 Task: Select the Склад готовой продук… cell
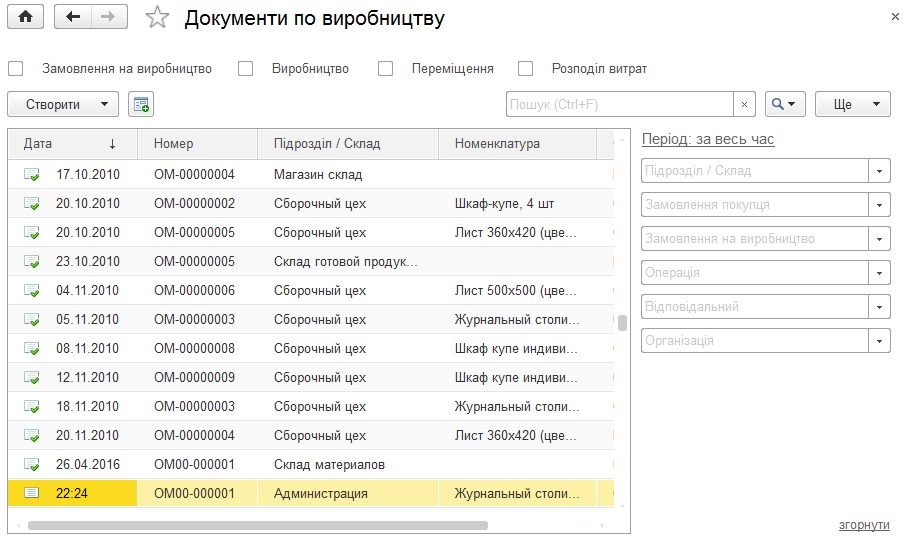tap(346, 261)
